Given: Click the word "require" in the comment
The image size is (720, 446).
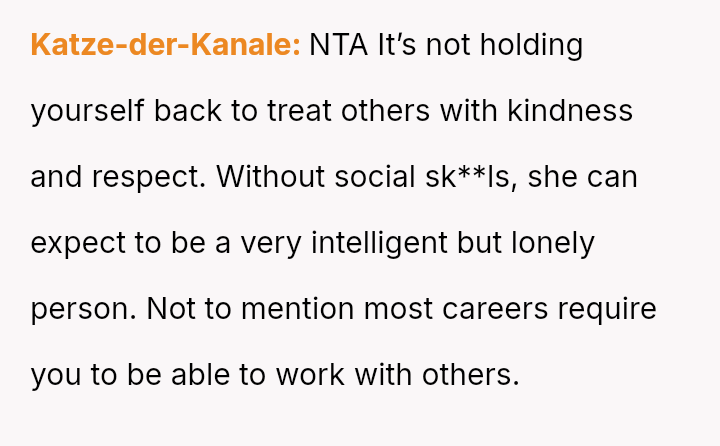Looking at the screenshot, I should [x=607, y=309].
